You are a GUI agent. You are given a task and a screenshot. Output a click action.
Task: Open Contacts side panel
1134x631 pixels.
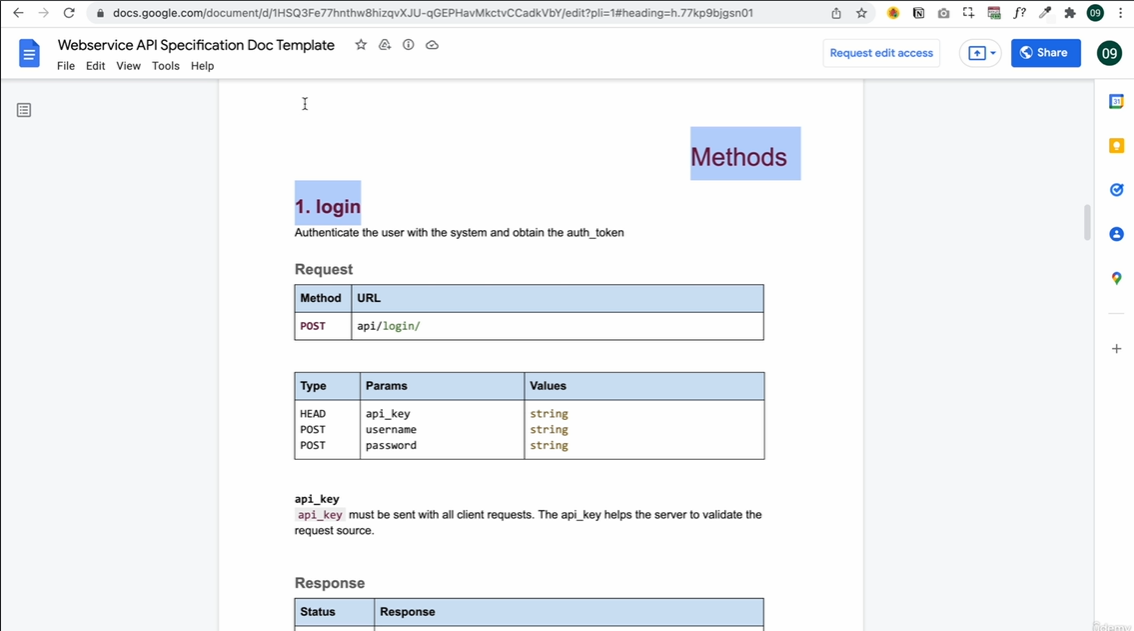tap(1117, 234)
